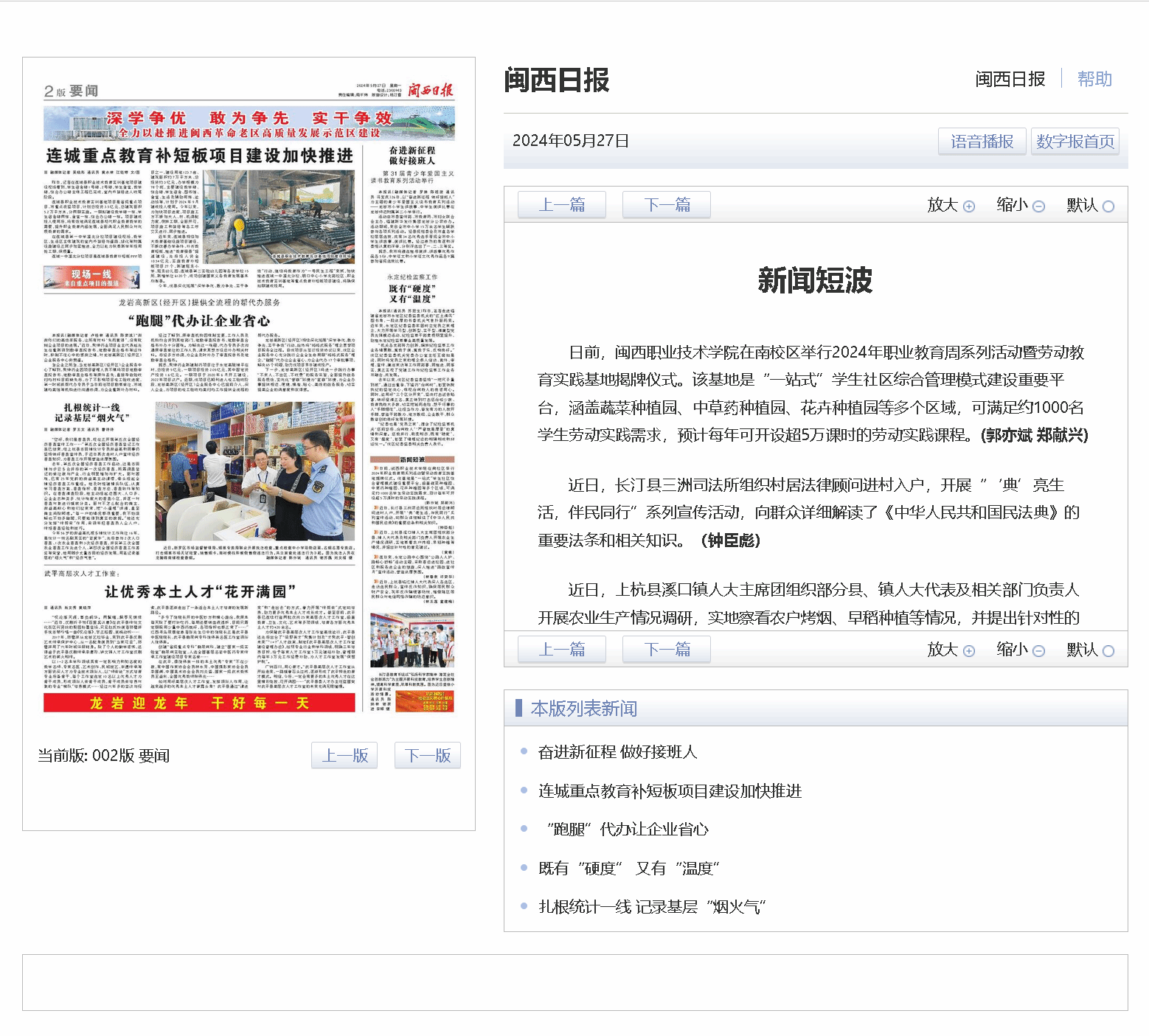Switch to next page with 下一版
Image resolution: width=1149 pixels, height=1036 pixels.
(428, 755)
